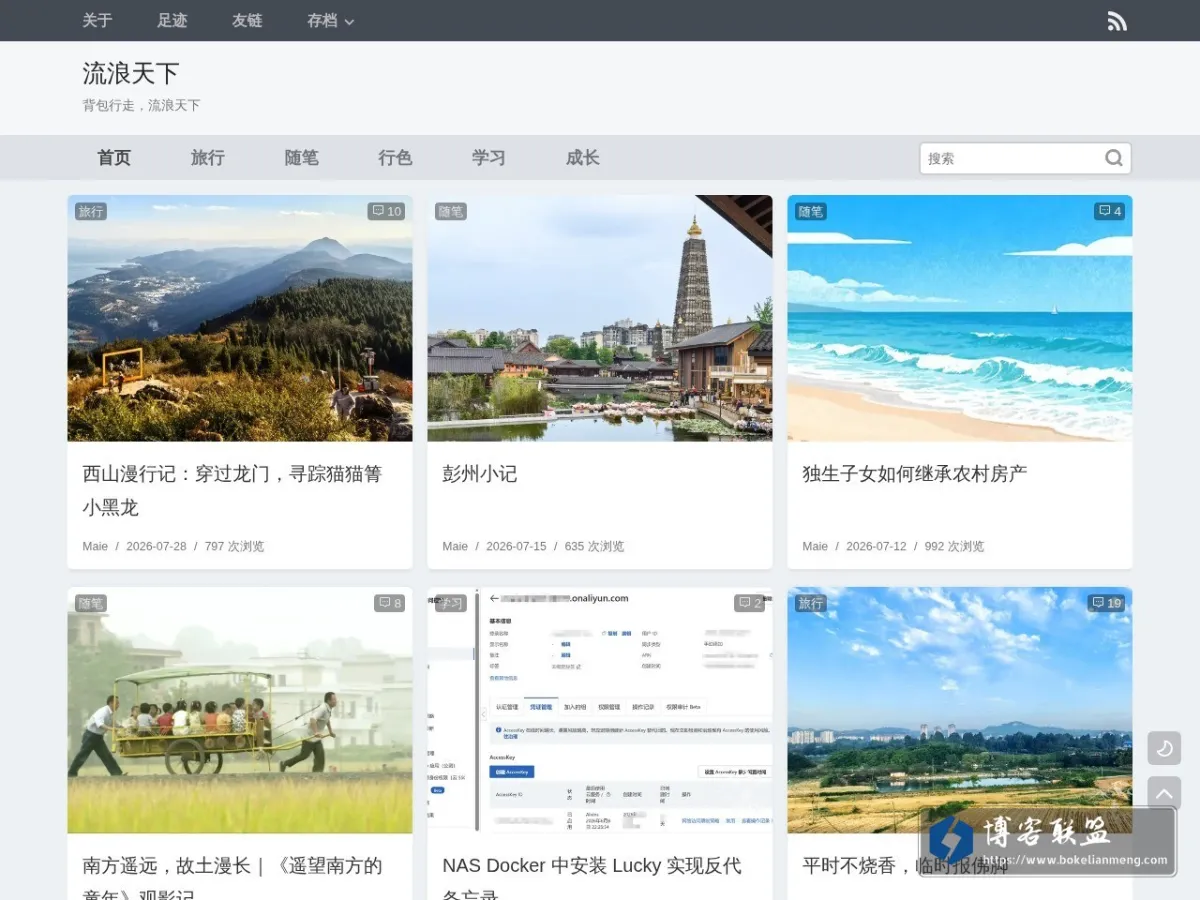Click the 992 次浏览 view count
1200x900 pixels.
pos(955,546)
